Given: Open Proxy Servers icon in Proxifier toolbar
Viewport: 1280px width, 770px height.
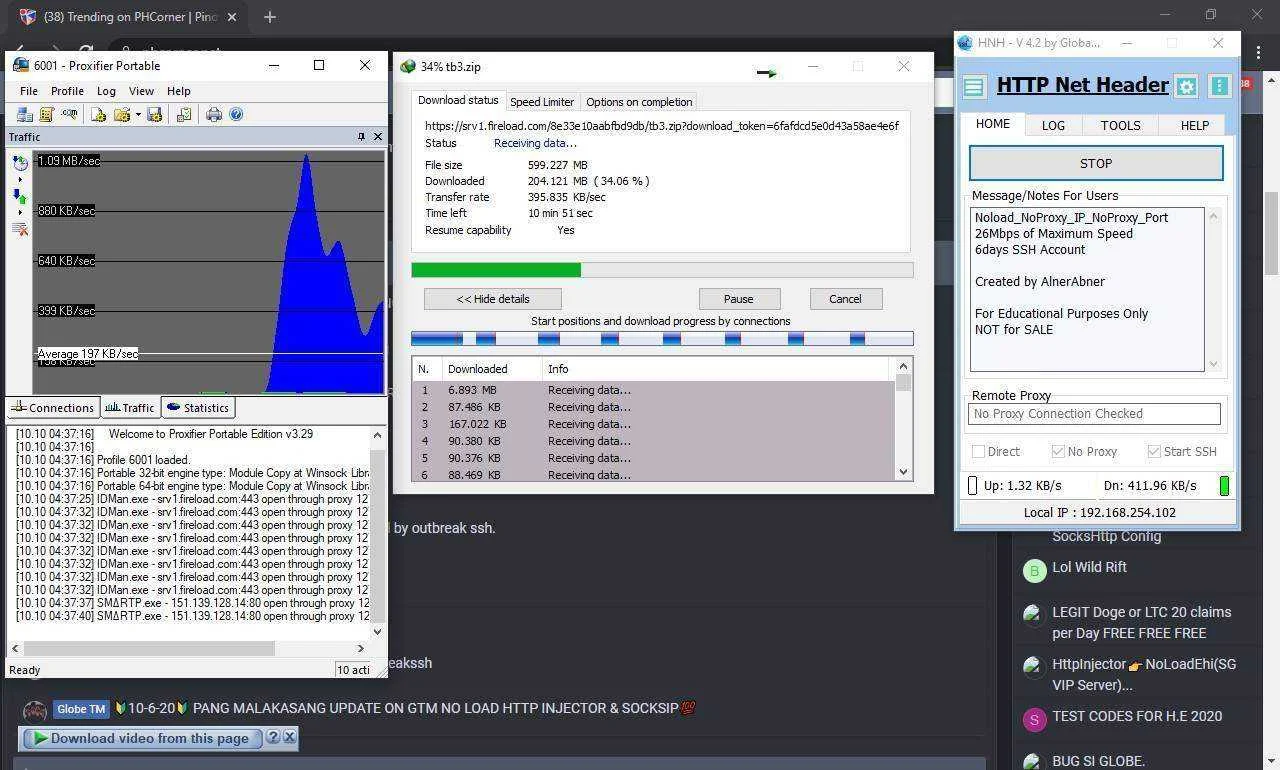Looking at the screenshot, I should click(x=24, y=115).
